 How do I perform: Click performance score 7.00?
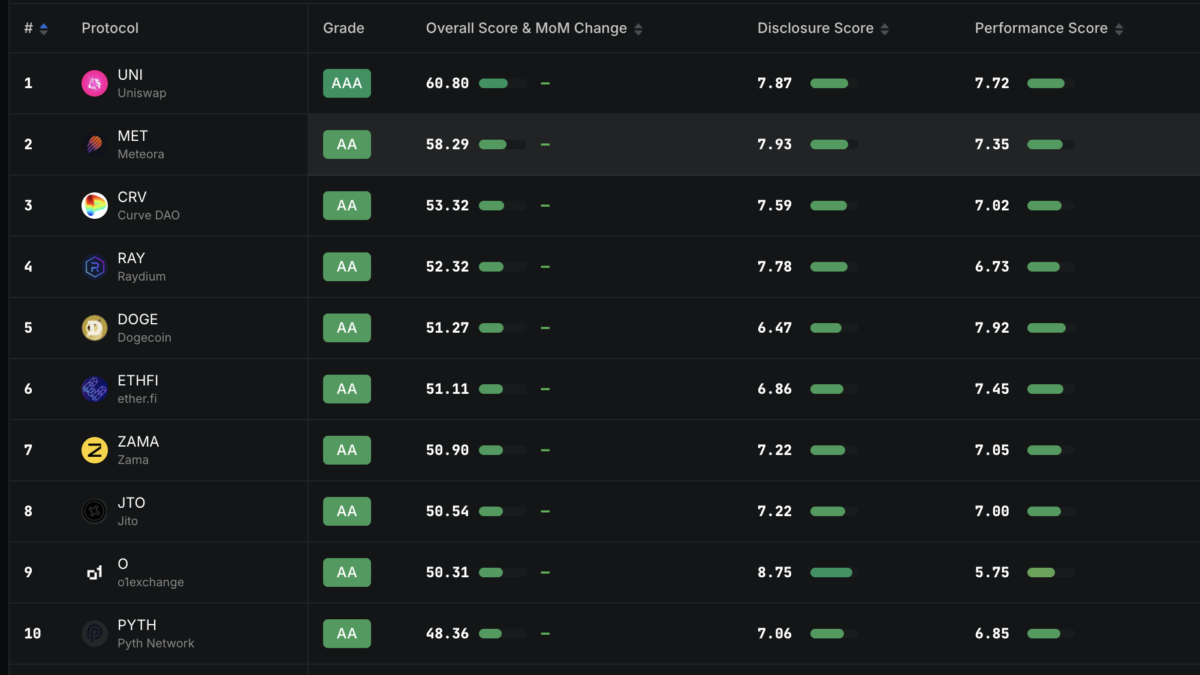click(992, 511)
